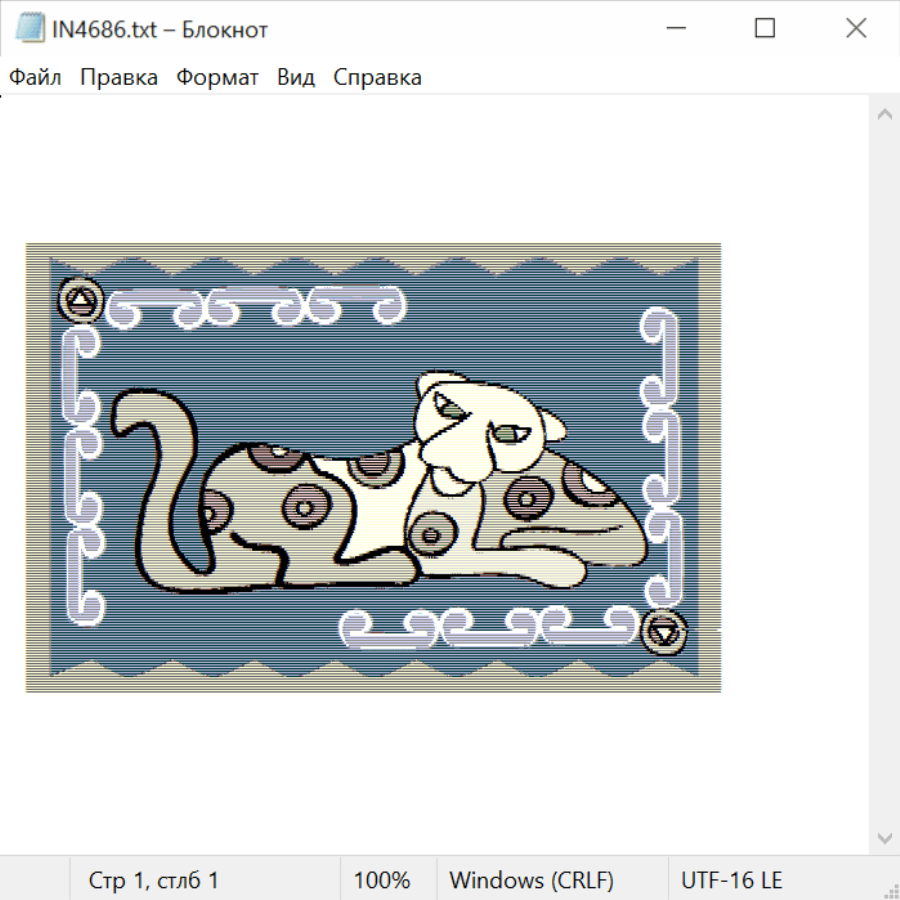This screenshot has height=900, width=900.
Task: Close the IN4686.txt Notepad window
Action: [856, 29]
